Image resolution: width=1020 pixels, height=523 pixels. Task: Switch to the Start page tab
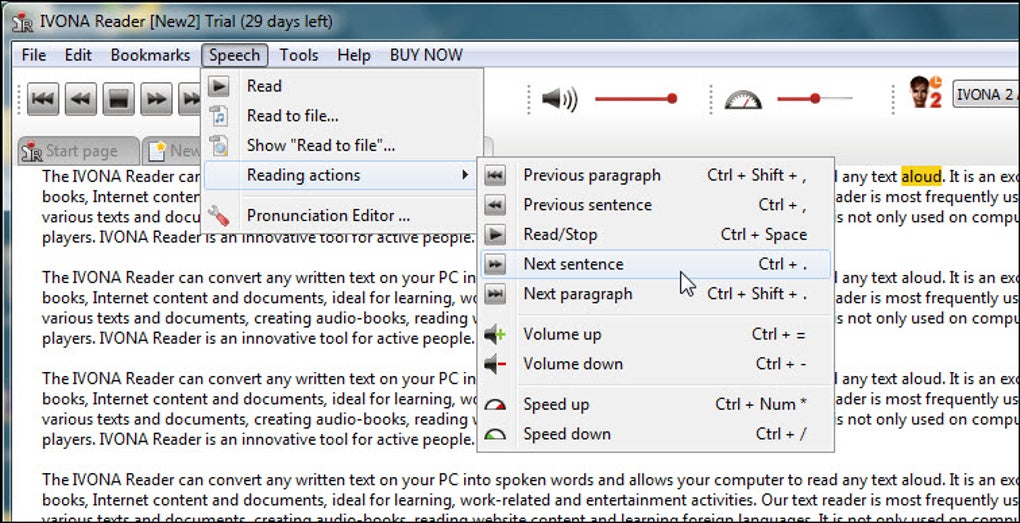point(79,151)
